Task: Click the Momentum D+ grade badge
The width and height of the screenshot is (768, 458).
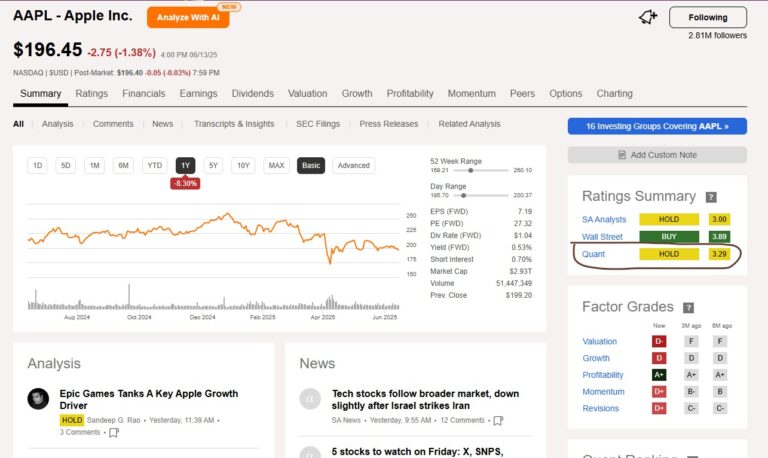Action: 659,391
